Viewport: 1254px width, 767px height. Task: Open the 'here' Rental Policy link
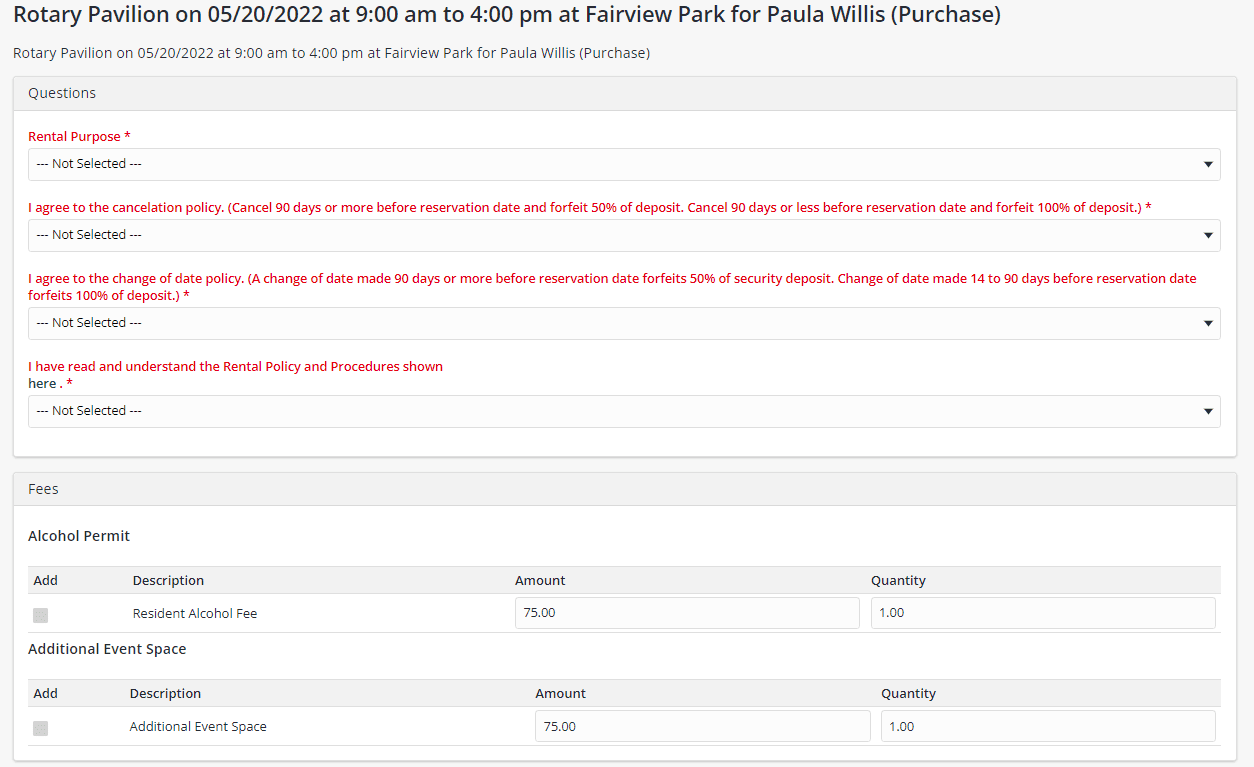coord(42,384)
